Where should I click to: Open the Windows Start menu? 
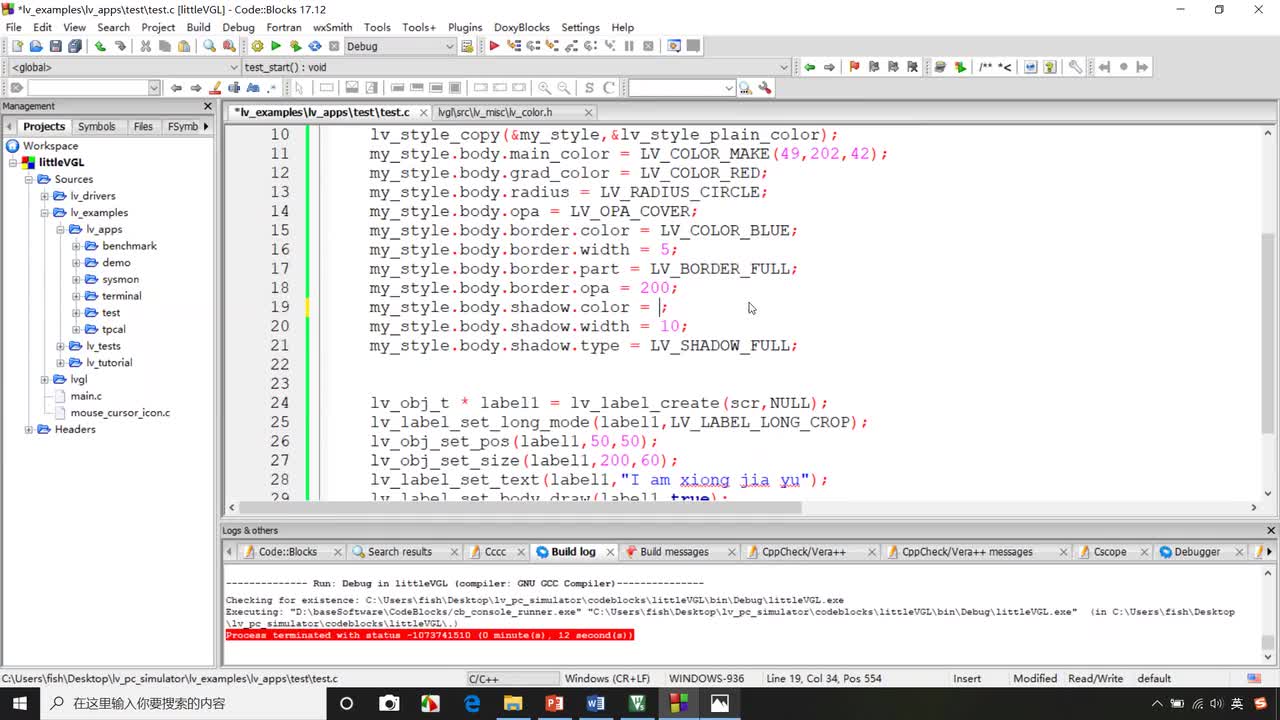point(20,703)
